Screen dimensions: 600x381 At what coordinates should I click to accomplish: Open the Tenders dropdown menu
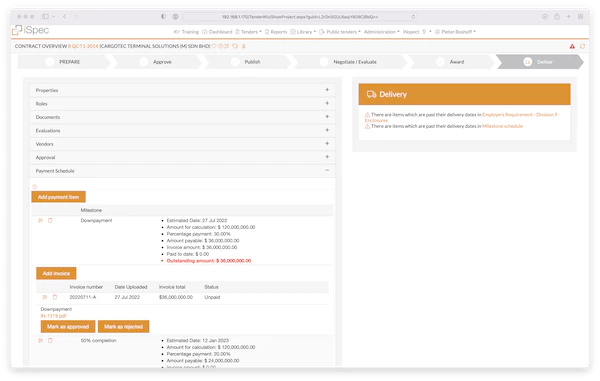pos(248,32)
